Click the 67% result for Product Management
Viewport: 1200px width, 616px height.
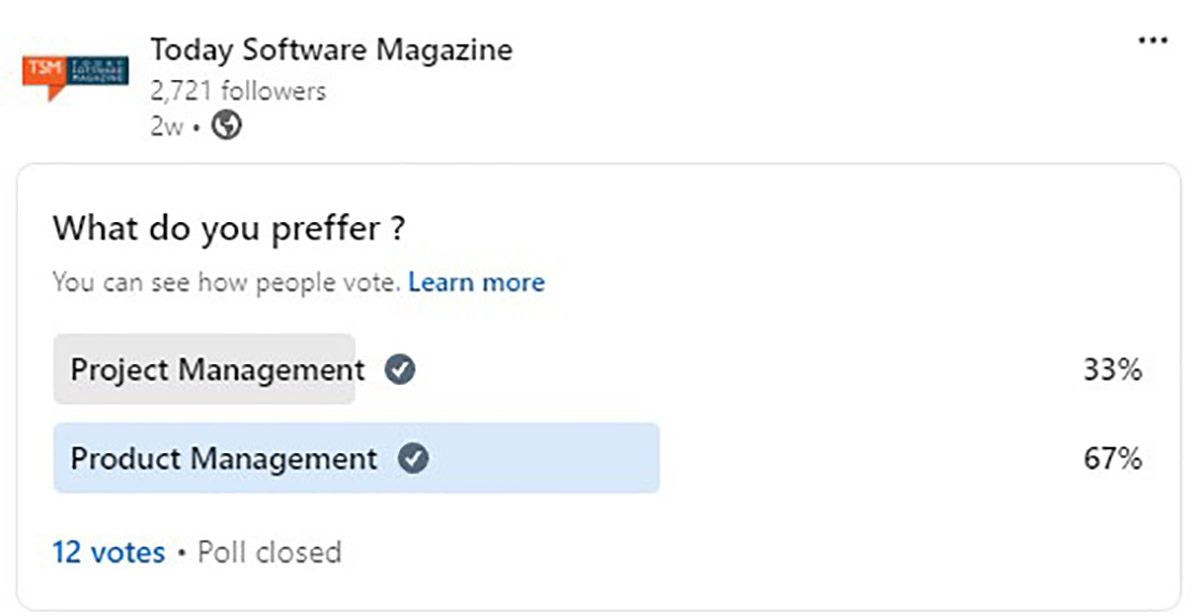point(1112,459)
